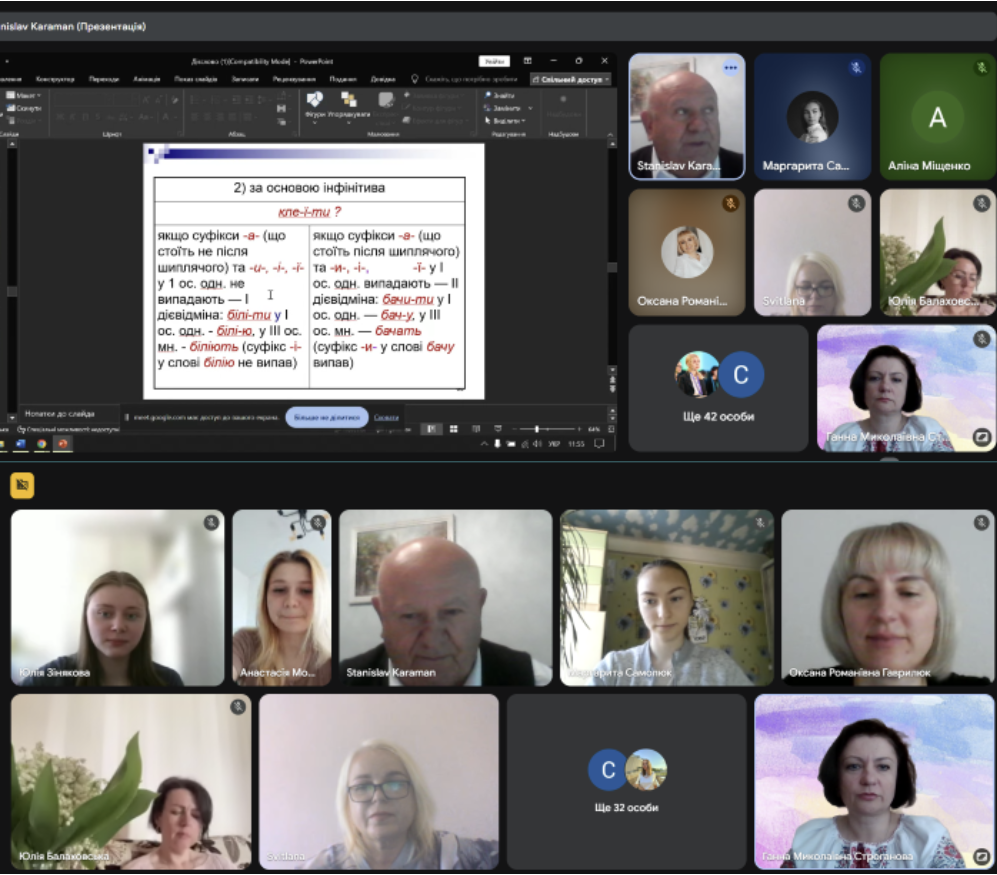Click the blue stop sharing button
Image resolution: width=997 pixels, height=875 pixels.
327,417
